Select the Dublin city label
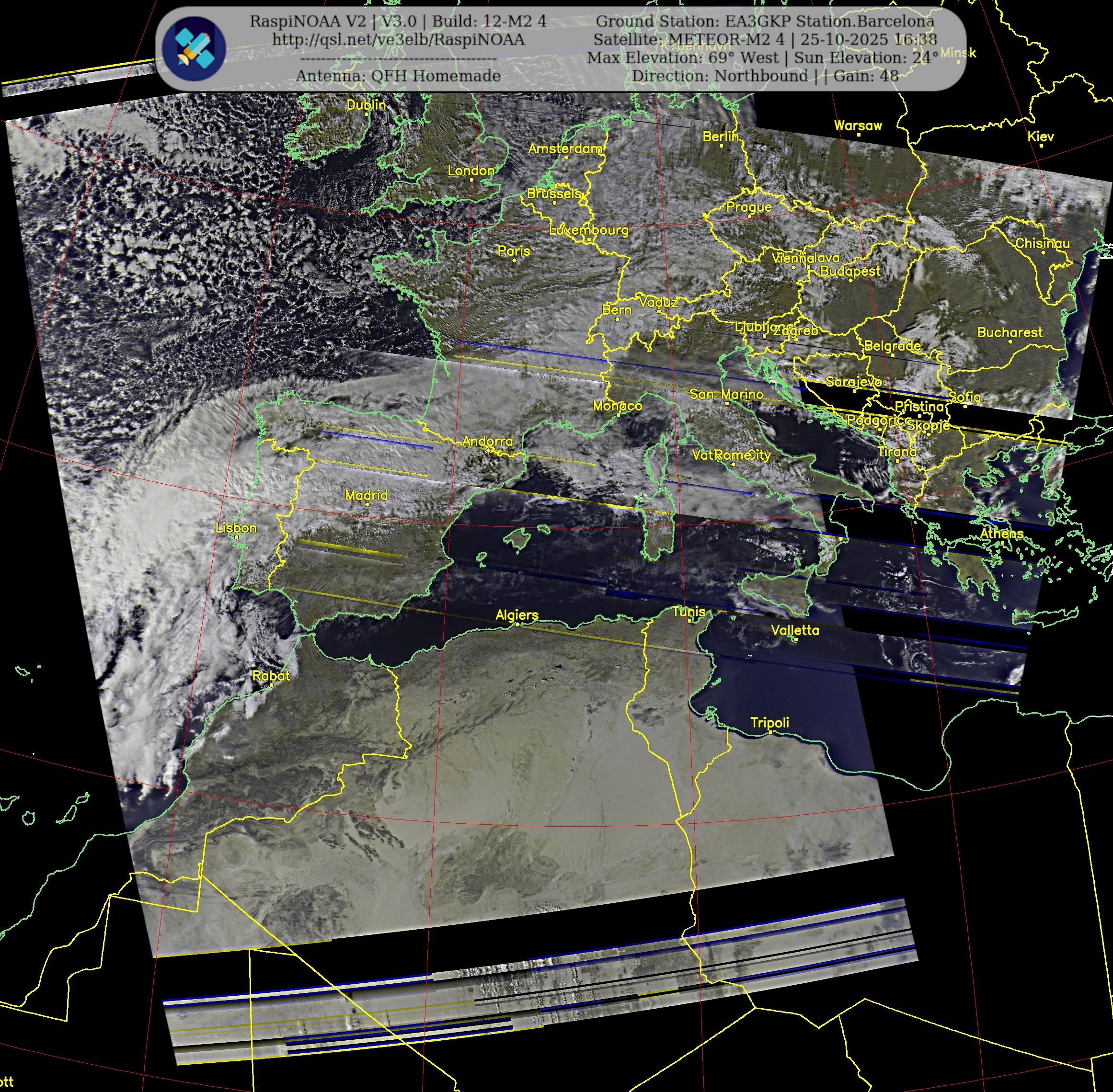The width and height of the screenshot is (1113, 1092). (366, 105)
